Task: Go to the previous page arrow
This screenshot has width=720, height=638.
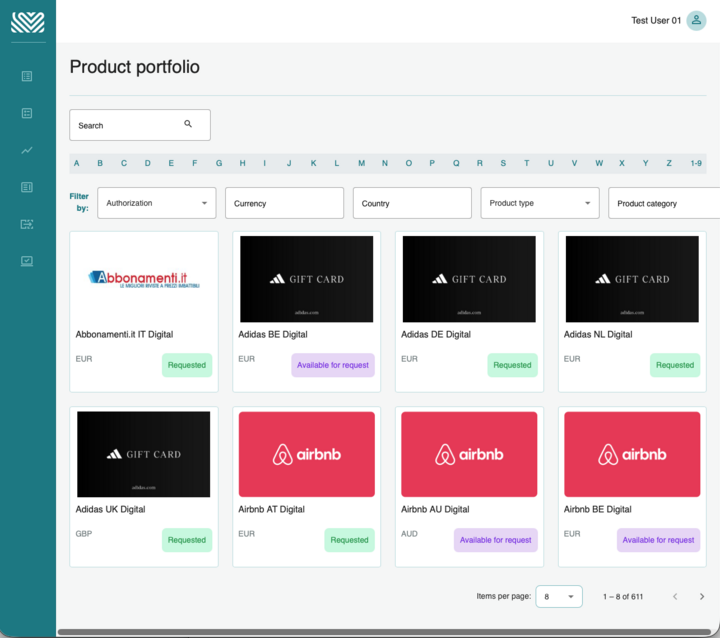Action: click(675, 596)
